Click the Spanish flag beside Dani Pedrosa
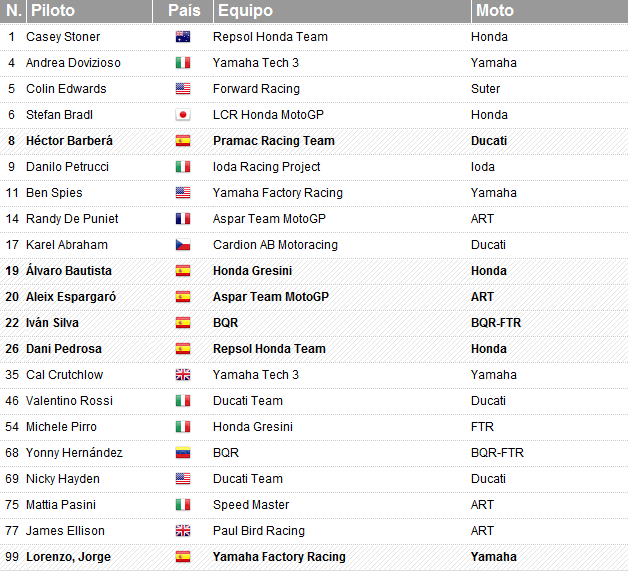Viewport: 629px width, 571px height. coord(183,349)
